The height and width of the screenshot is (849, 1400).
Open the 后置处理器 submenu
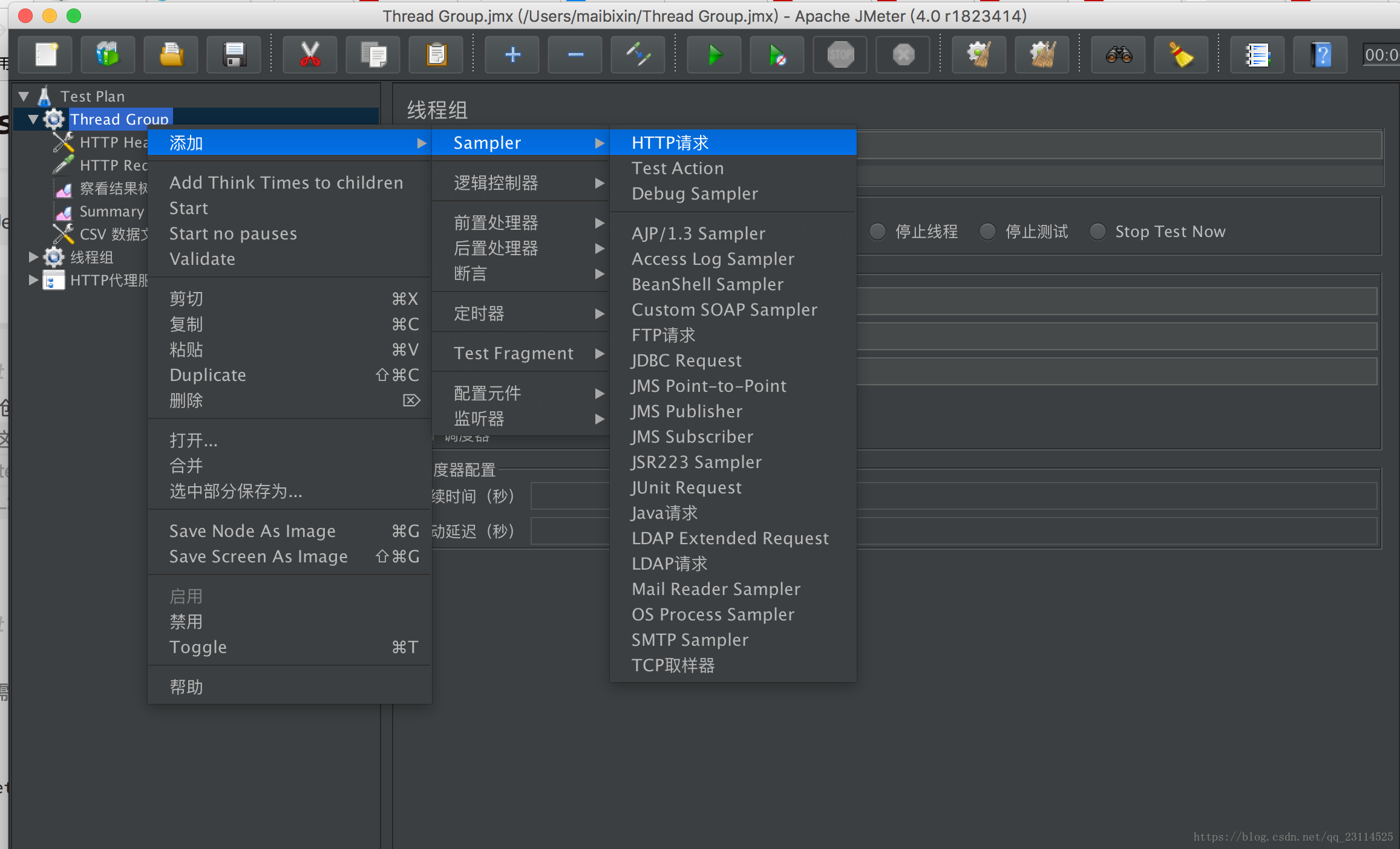(x=521, y=248)
